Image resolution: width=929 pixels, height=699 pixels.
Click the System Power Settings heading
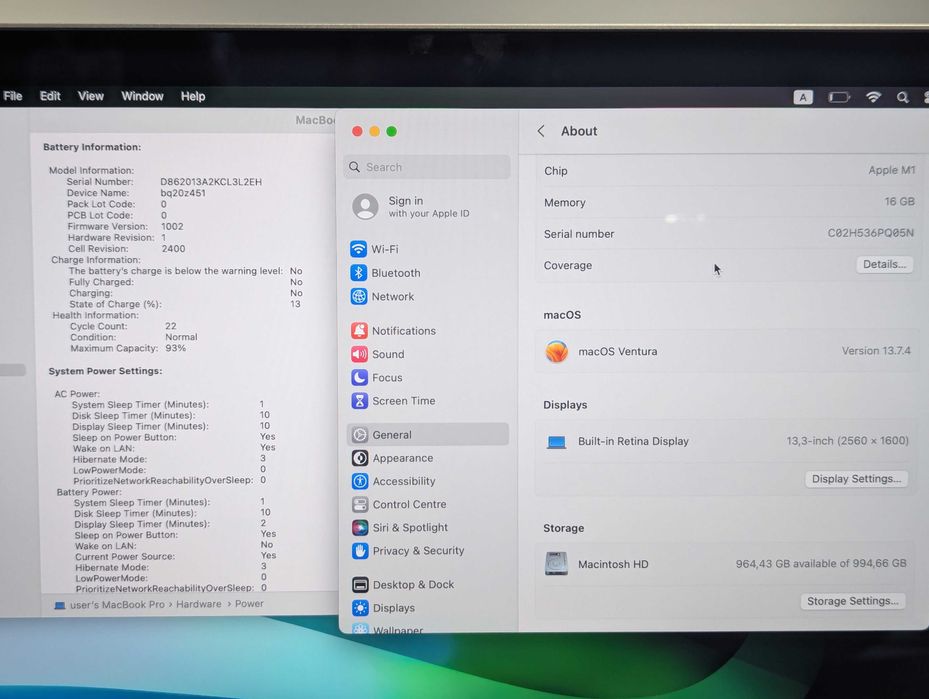pyautogui.click(x=105, y=371)
